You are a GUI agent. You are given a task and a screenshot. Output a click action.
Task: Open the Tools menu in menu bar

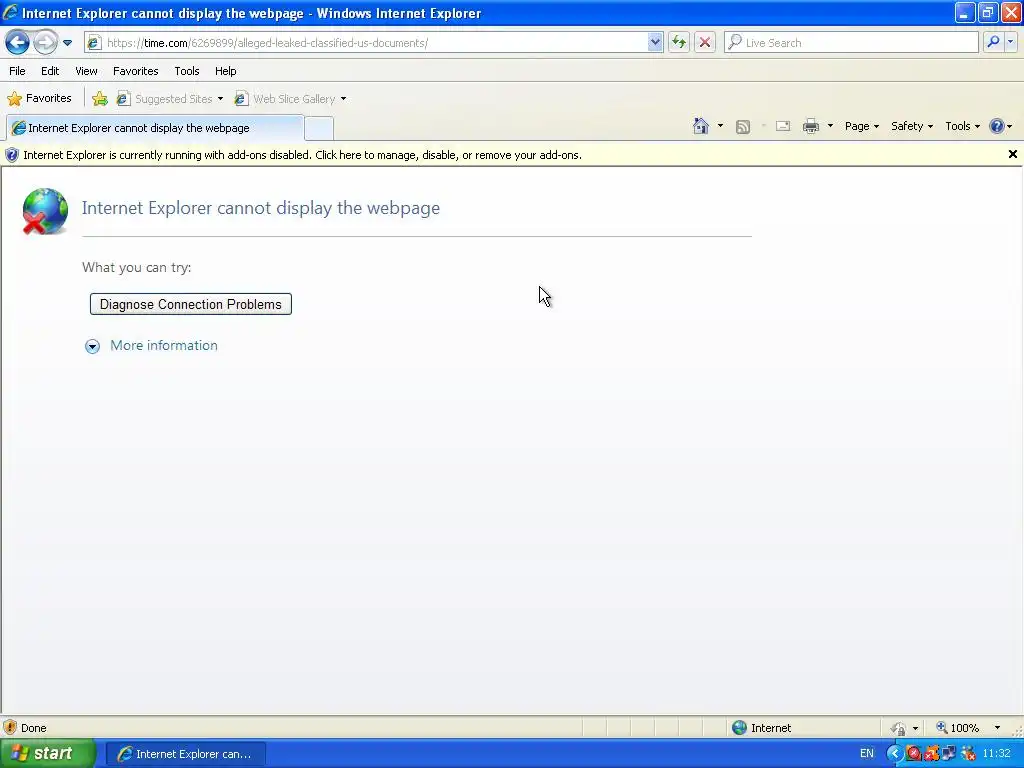pos(187,71)
